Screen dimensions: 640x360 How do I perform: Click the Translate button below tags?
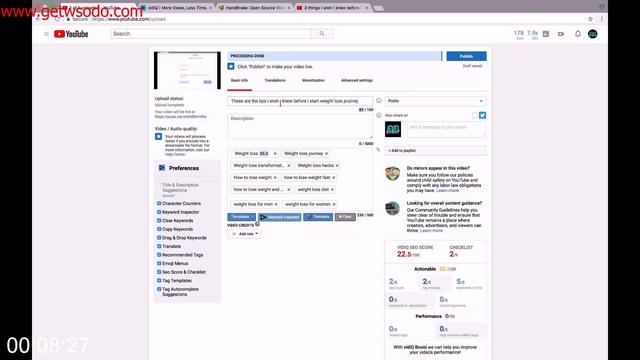click(x=318, y=217)
